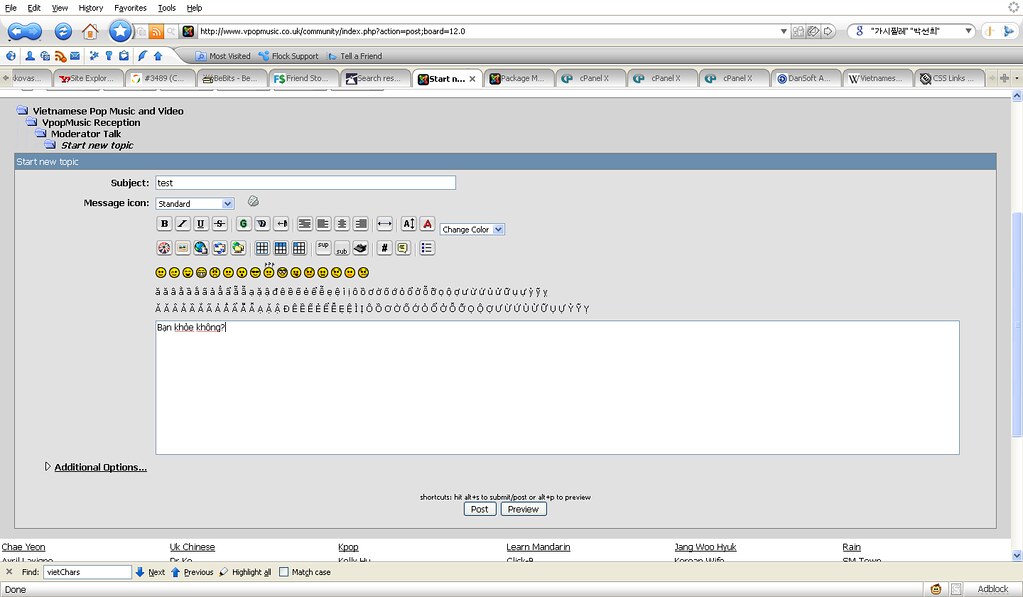Open the Message icon Standard dropdown
This screenshot has width=1023, height=597.
pos(194,204)
